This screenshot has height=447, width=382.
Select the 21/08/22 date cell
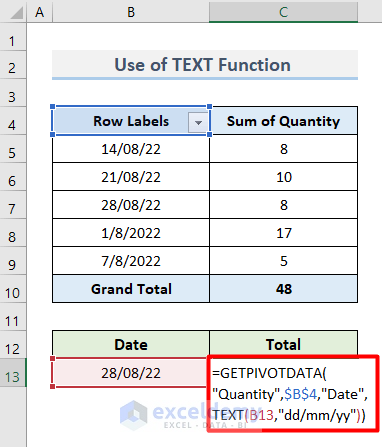pos(131,177)
